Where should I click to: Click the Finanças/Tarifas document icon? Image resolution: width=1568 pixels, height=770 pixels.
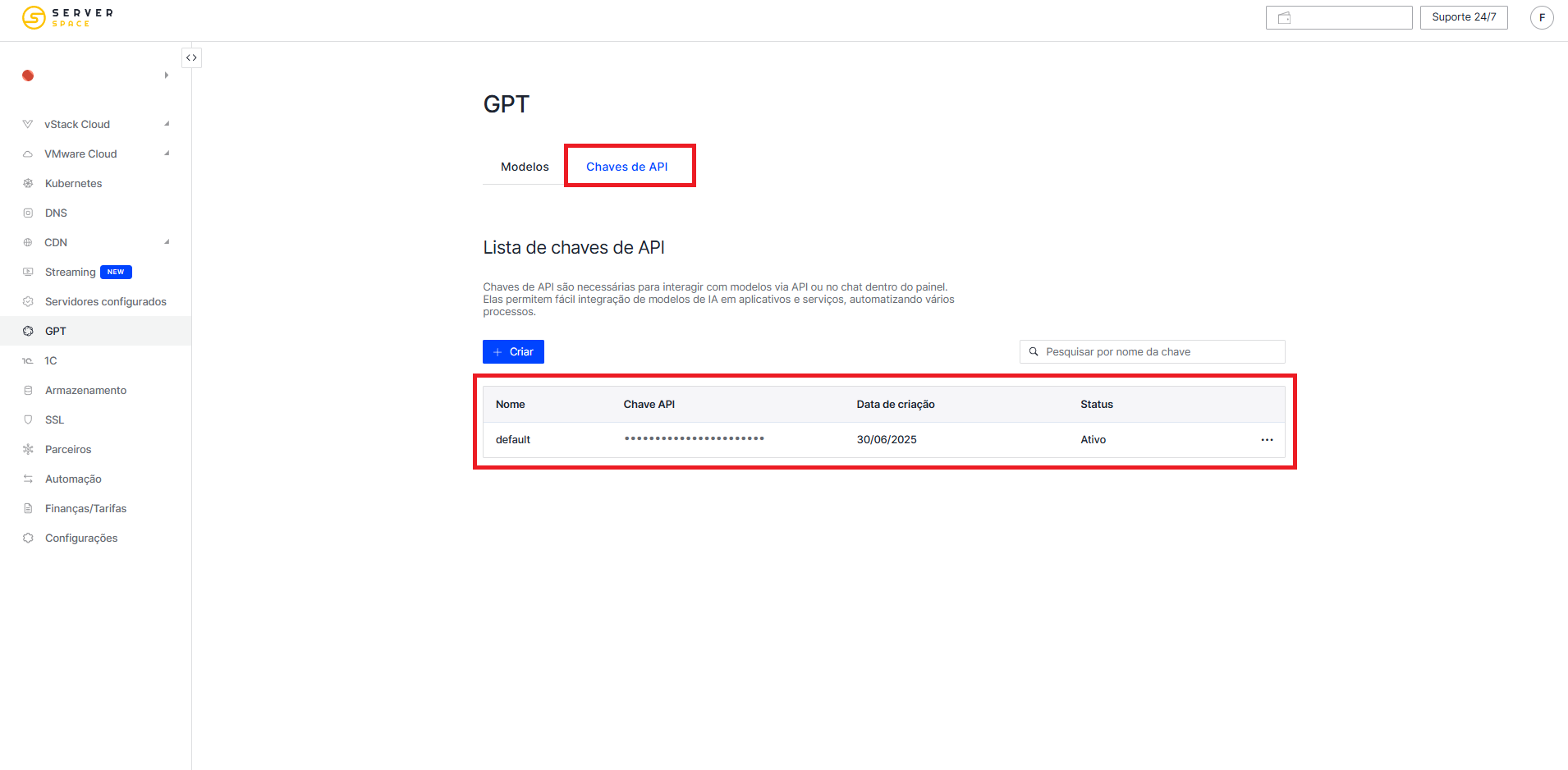[28, 508]
